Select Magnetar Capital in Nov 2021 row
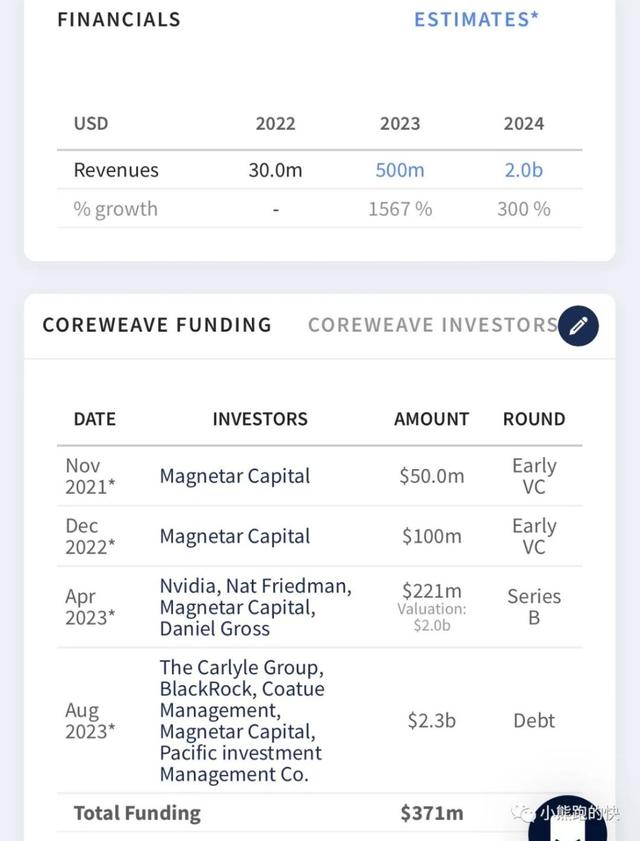 235,476
